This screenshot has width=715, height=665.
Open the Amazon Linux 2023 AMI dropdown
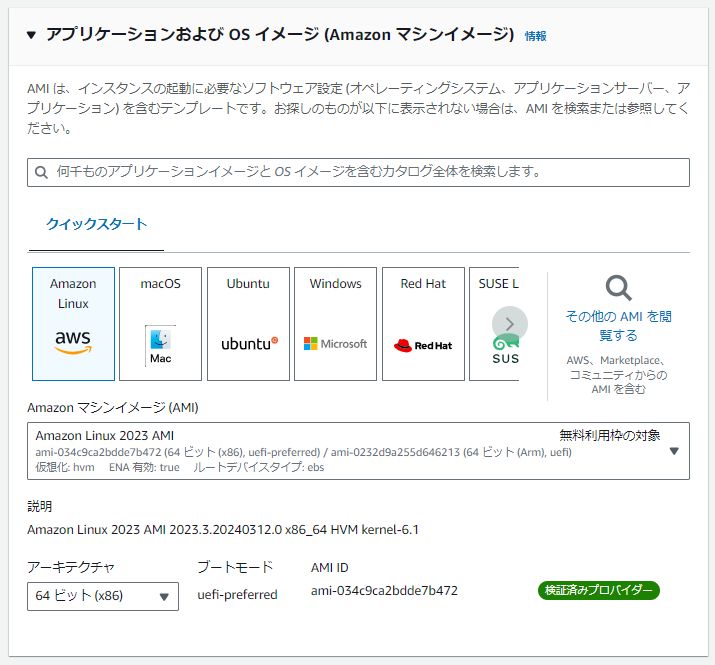[x=358, y=451]
